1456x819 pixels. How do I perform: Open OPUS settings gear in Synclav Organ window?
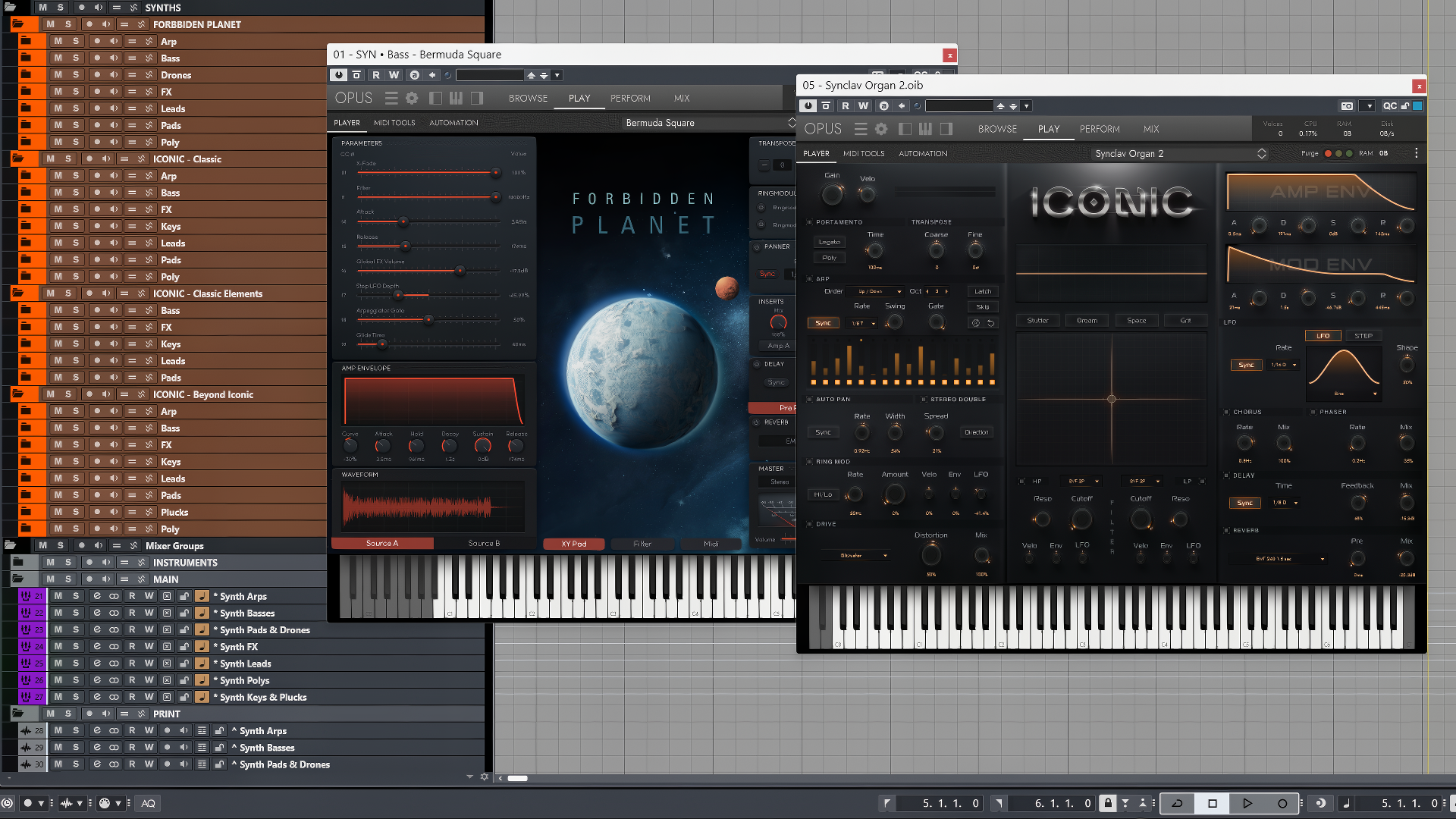881,129
